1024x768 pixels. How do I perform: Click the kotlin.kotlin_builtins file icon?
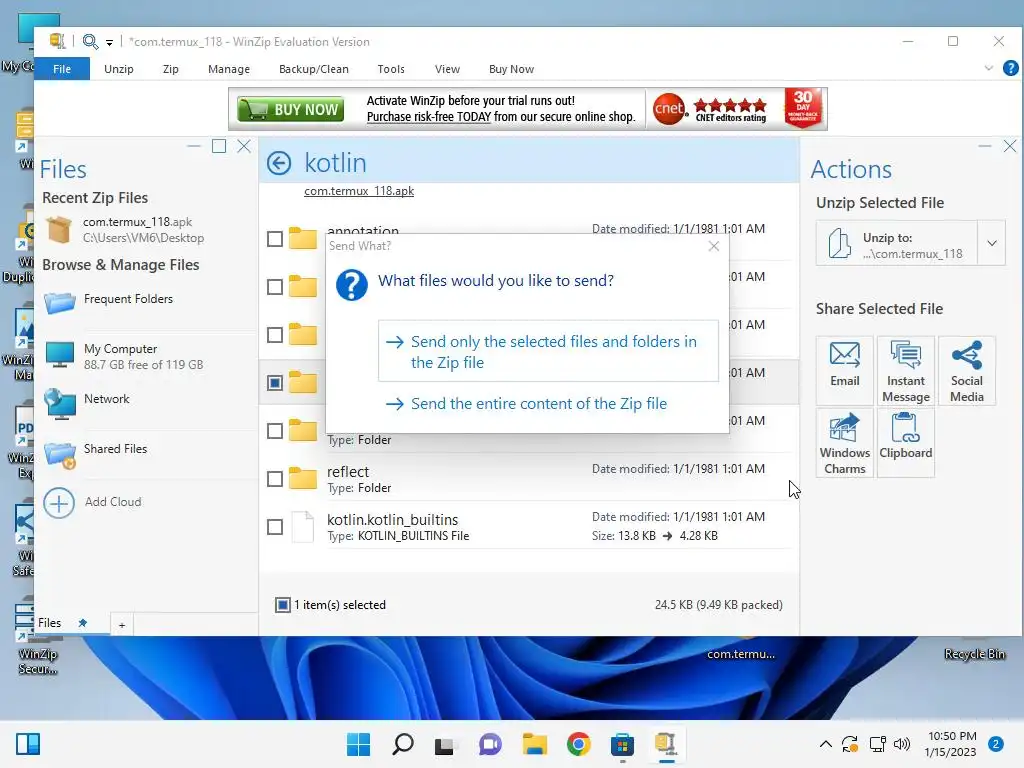(303, 526)
